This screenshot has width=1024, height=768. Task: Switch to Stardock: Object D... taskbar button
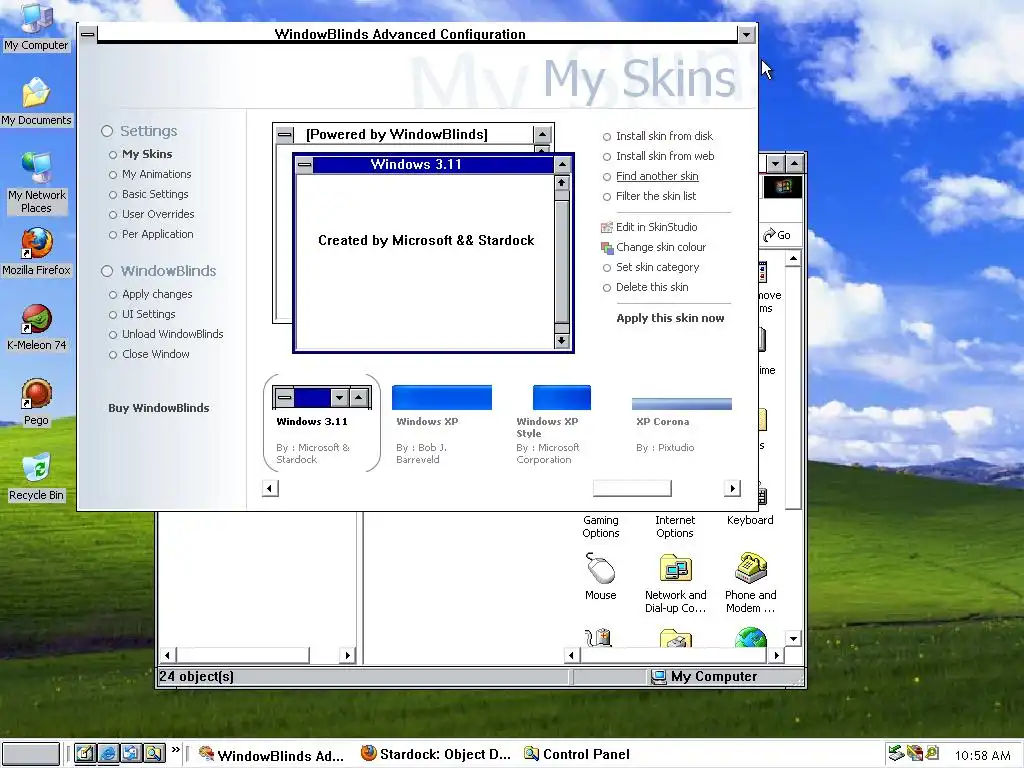[436, 754]
